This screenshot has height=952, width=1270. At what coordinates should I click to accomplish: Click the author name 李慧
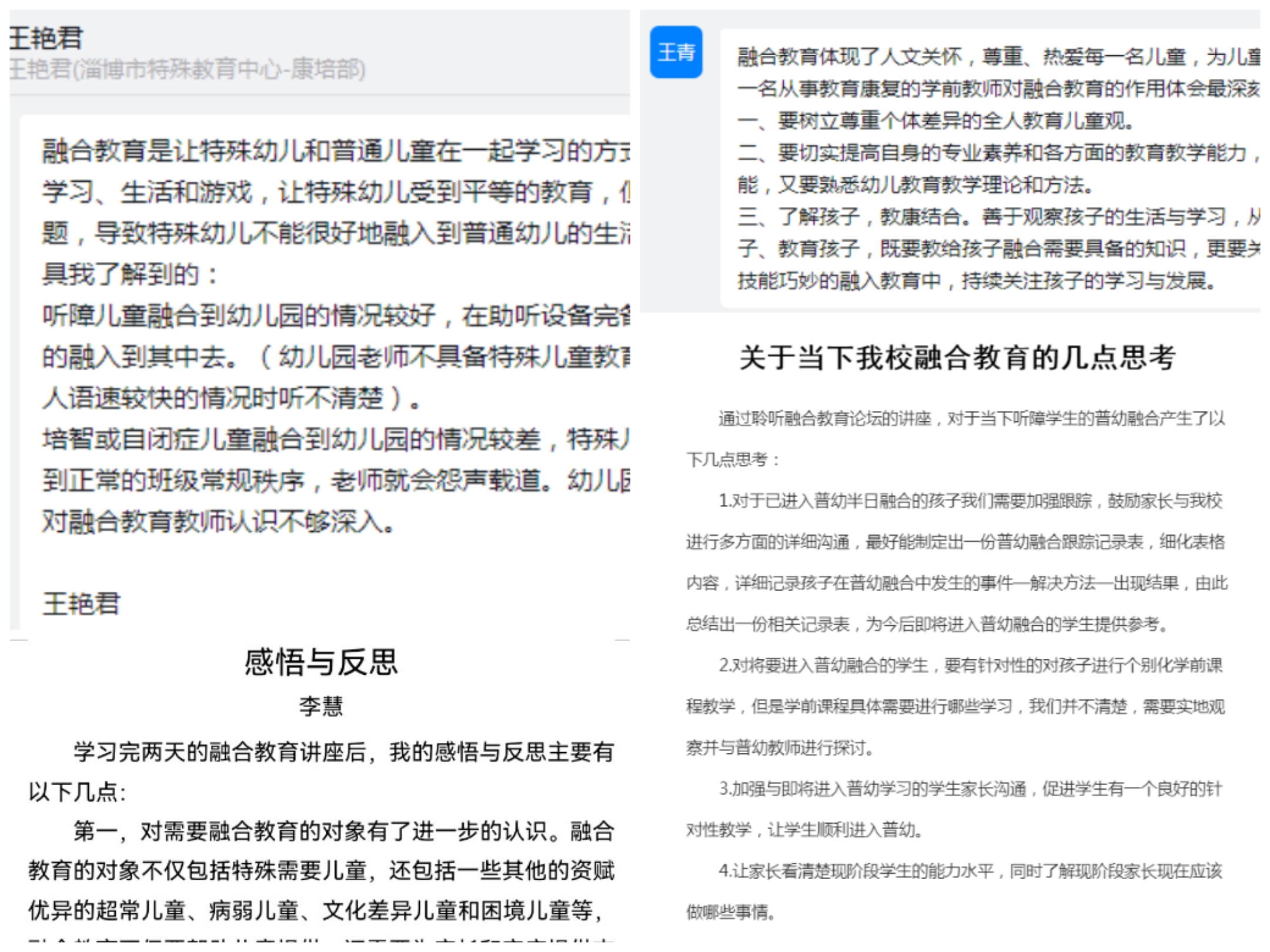(x=321, y=706)
